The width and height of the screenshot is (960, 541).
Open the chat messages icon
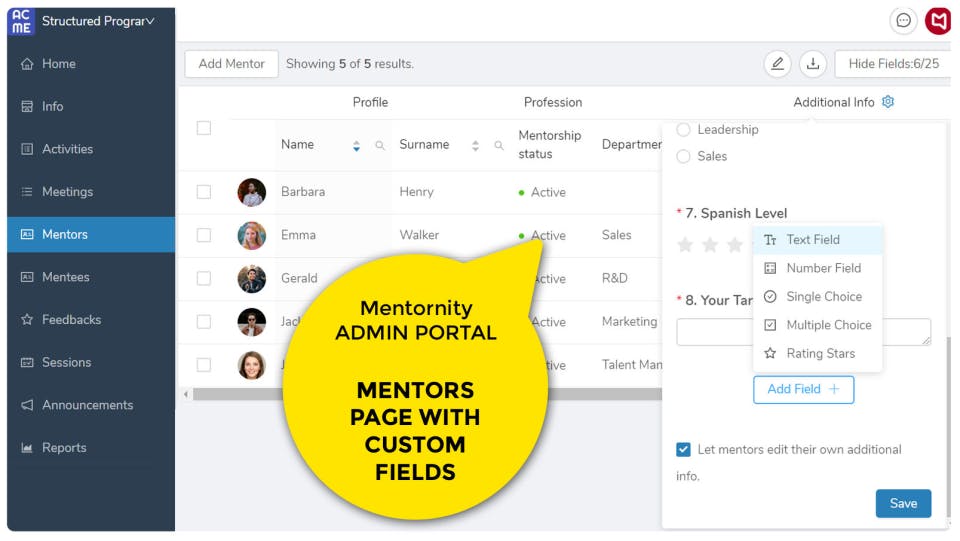click(904, 21)
